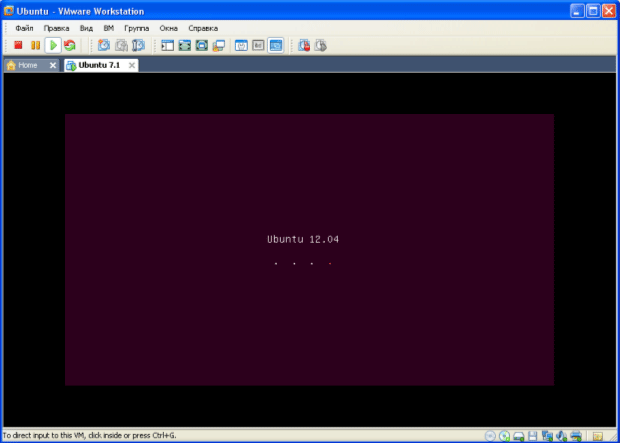This screenshot has height=443, width=620.
Task: Show the console view icon
Action: click(x=276, y=45)
